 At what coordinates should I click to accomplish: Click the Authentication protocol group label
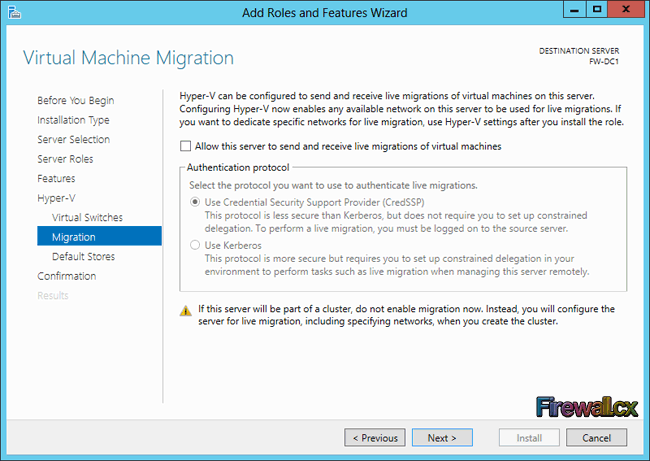pyautogui.click(x=238, y=167)
